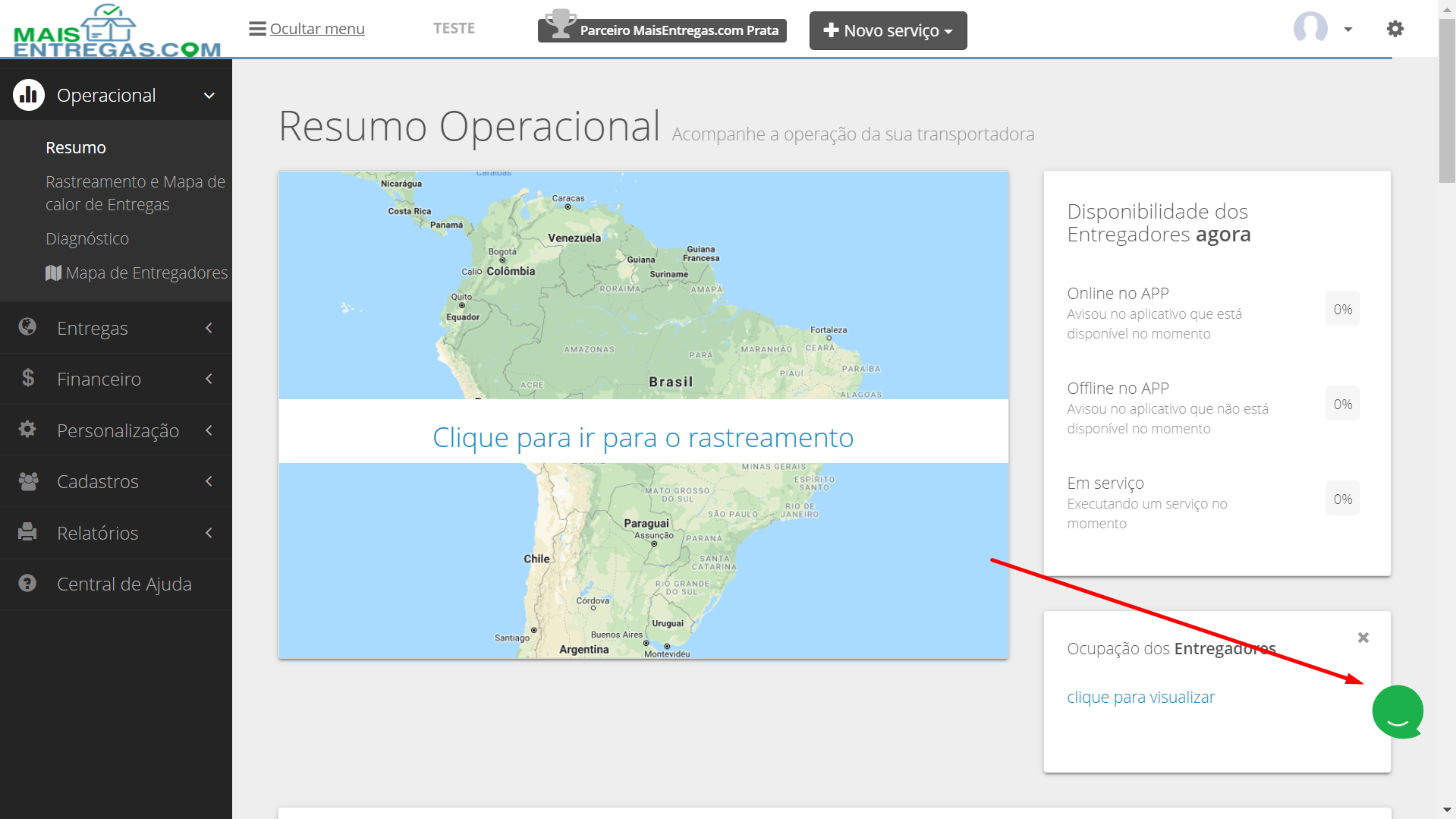Click the Entregas globe icon

(x=27, y=327)
